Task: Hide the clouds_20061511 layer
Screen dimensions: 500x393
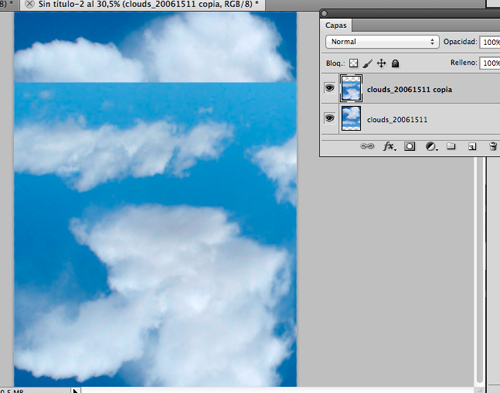Action: (330, 118)
